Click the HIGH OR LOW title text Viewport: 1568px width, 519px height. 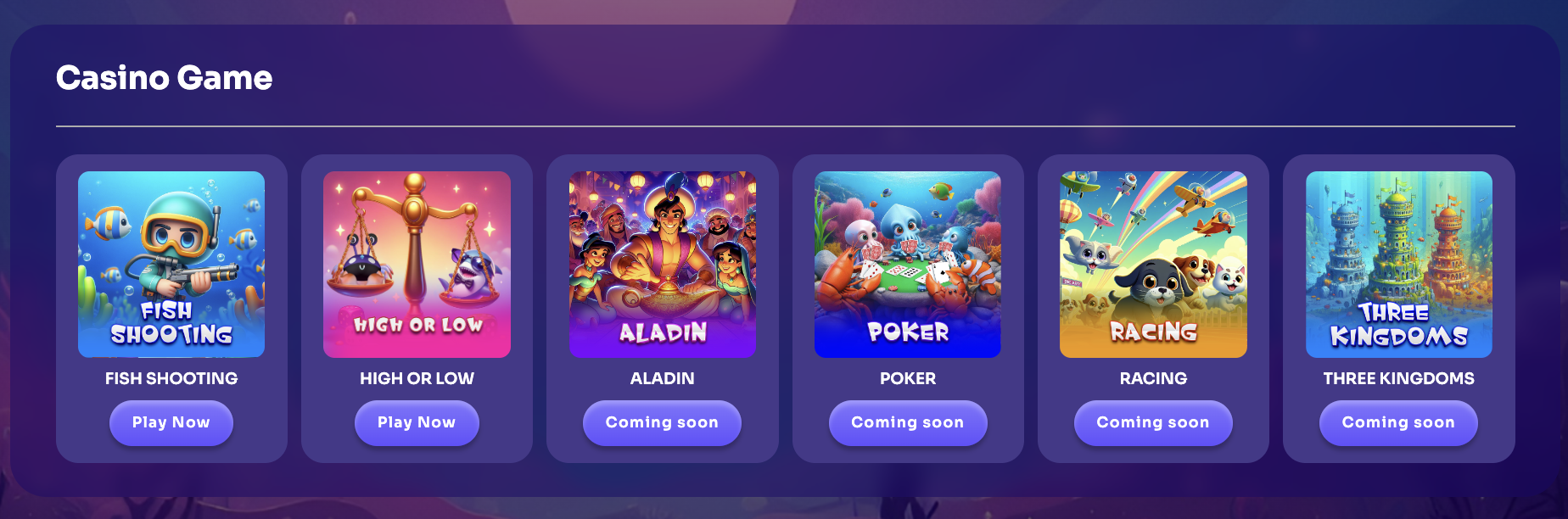417,378
